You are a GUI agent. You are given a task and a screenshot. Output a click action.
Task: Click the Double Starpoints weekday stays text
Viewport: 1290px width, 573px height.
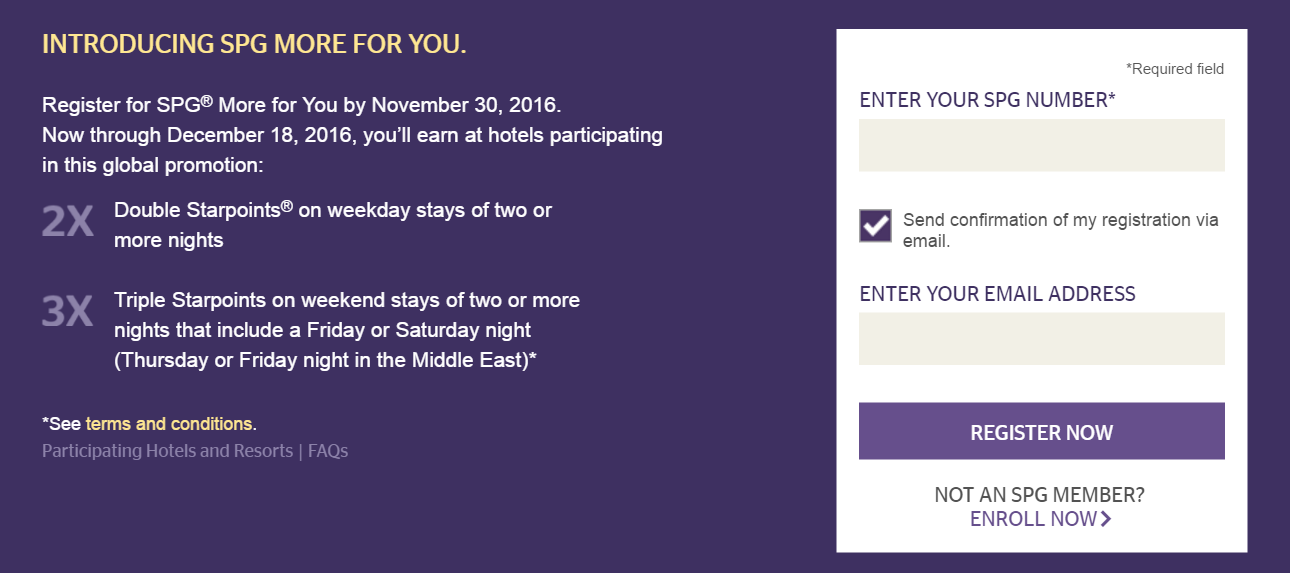coord(333,225)
